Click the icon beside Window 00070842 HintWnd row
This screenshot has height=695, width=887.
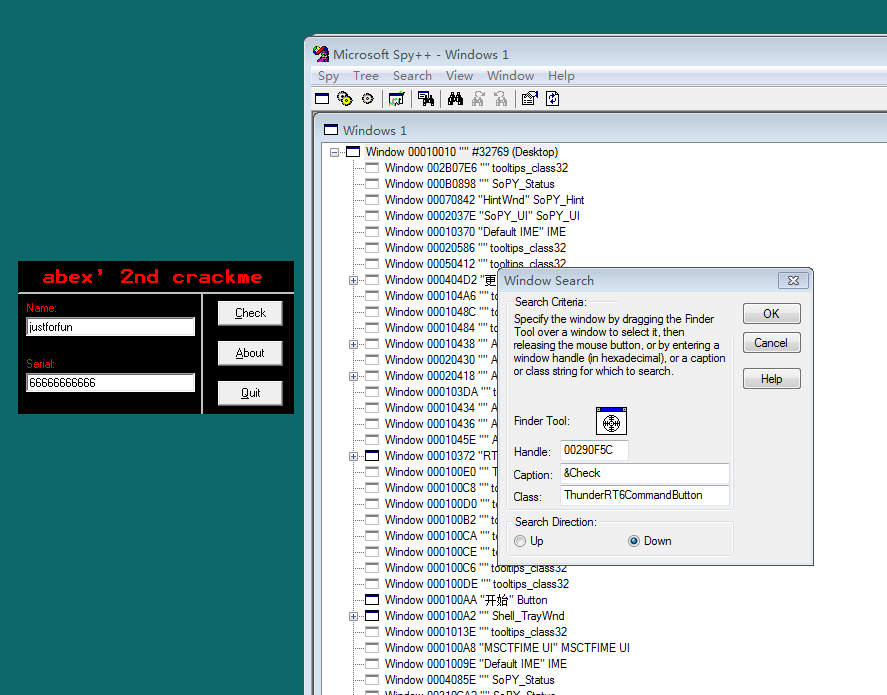click(x=372, y=200)
